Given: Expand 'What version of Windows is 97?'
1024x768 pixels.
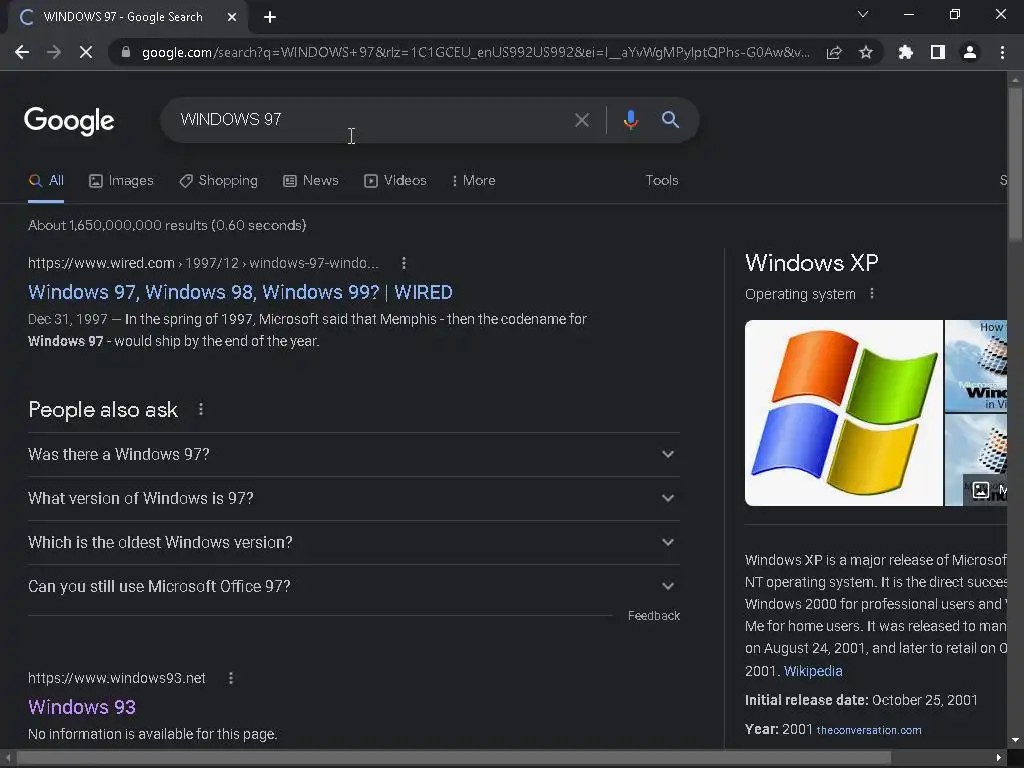Looking at the screenshot, I should (x=353, y=498).
